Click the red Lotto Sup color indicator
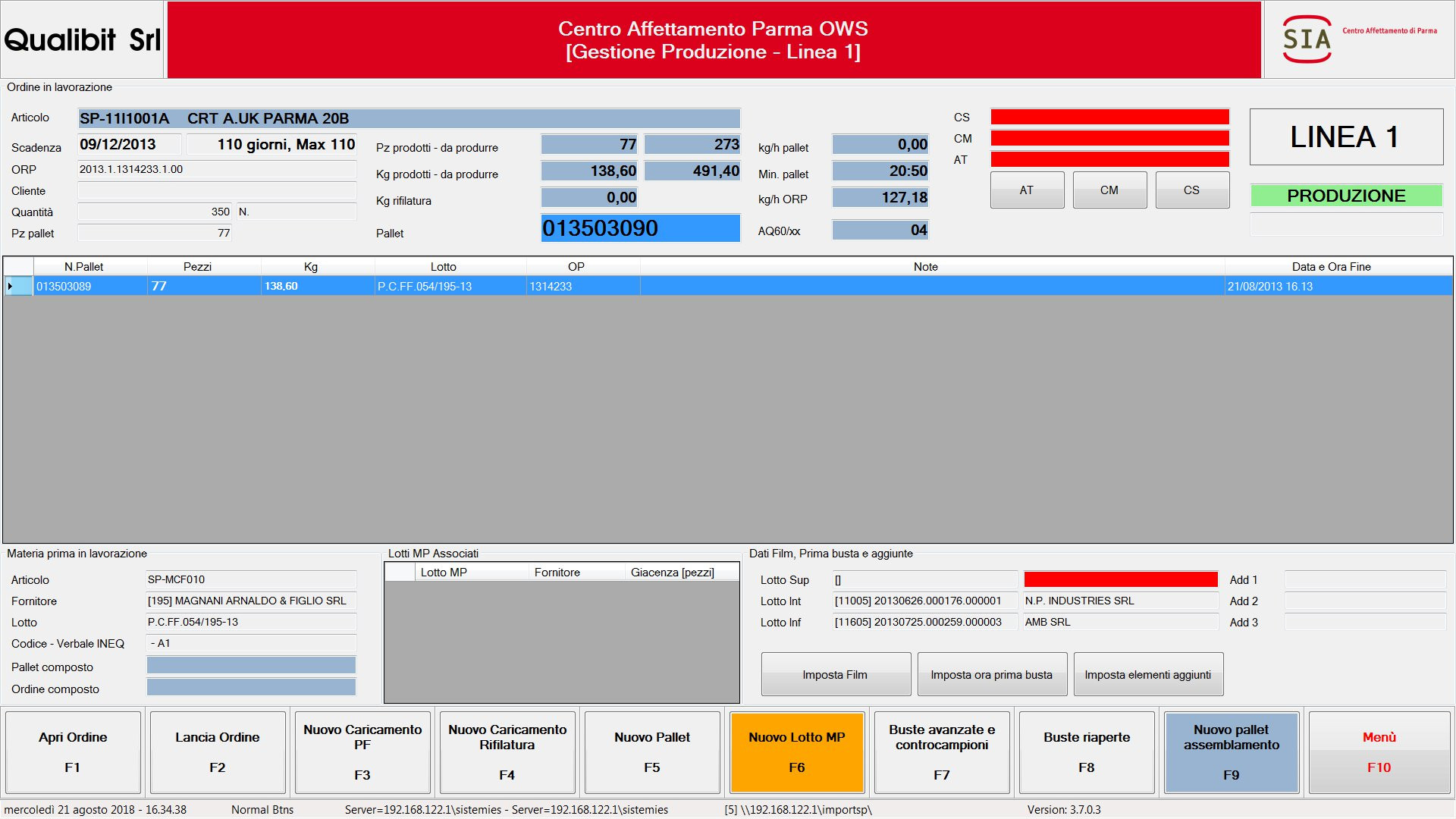1456x819 pixels. coord(1120,580)
